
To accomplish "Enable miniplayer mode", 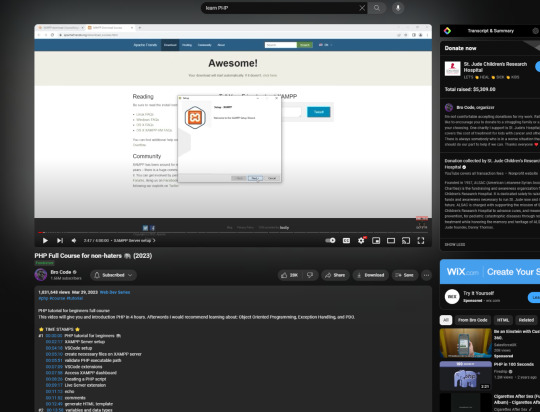I will 376,241.
